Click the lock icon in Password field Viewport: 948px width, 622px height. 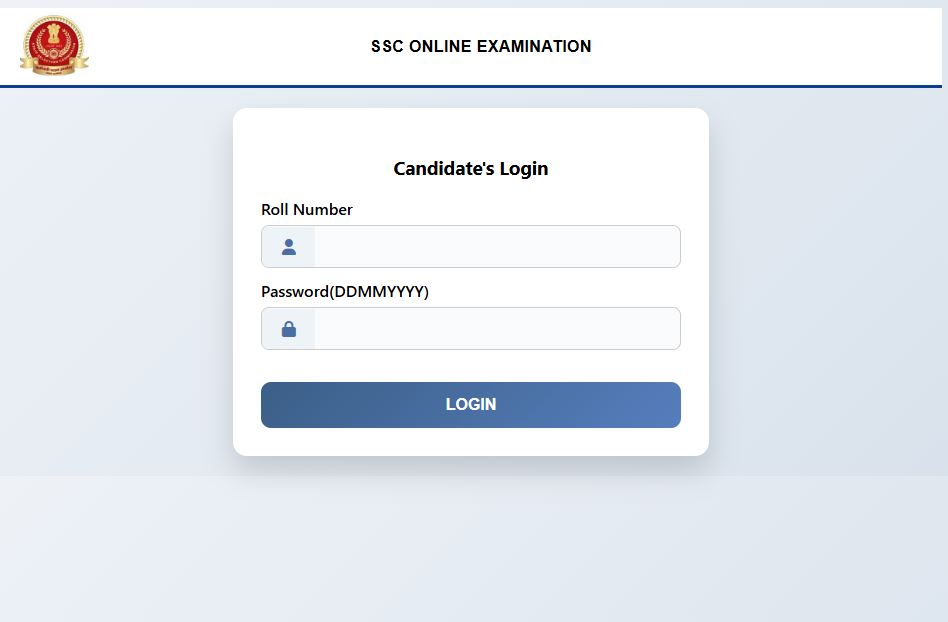click(x=289, y=329)
